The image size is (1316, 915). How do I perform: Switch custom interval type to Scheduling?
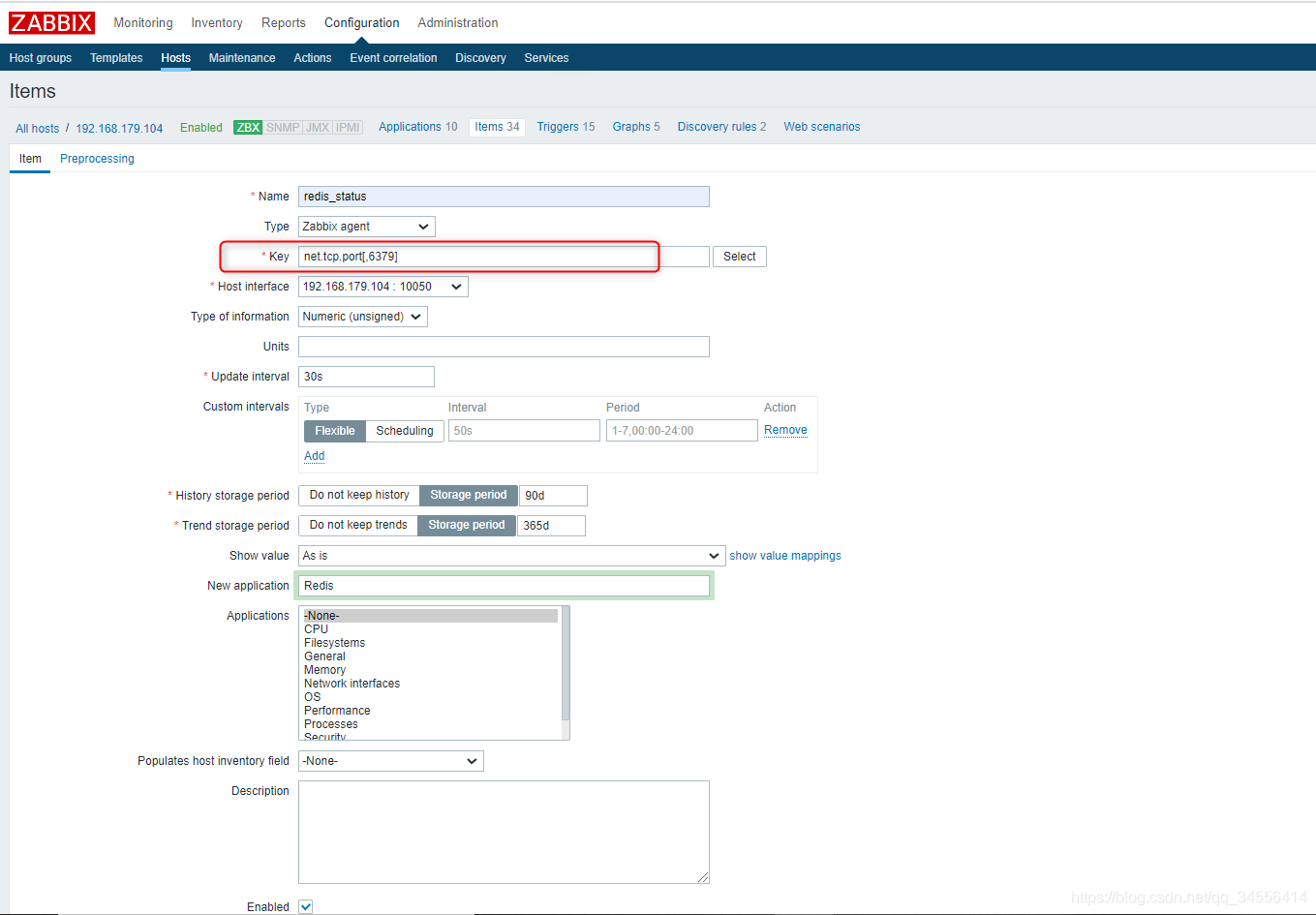click(x=404, y=430)
